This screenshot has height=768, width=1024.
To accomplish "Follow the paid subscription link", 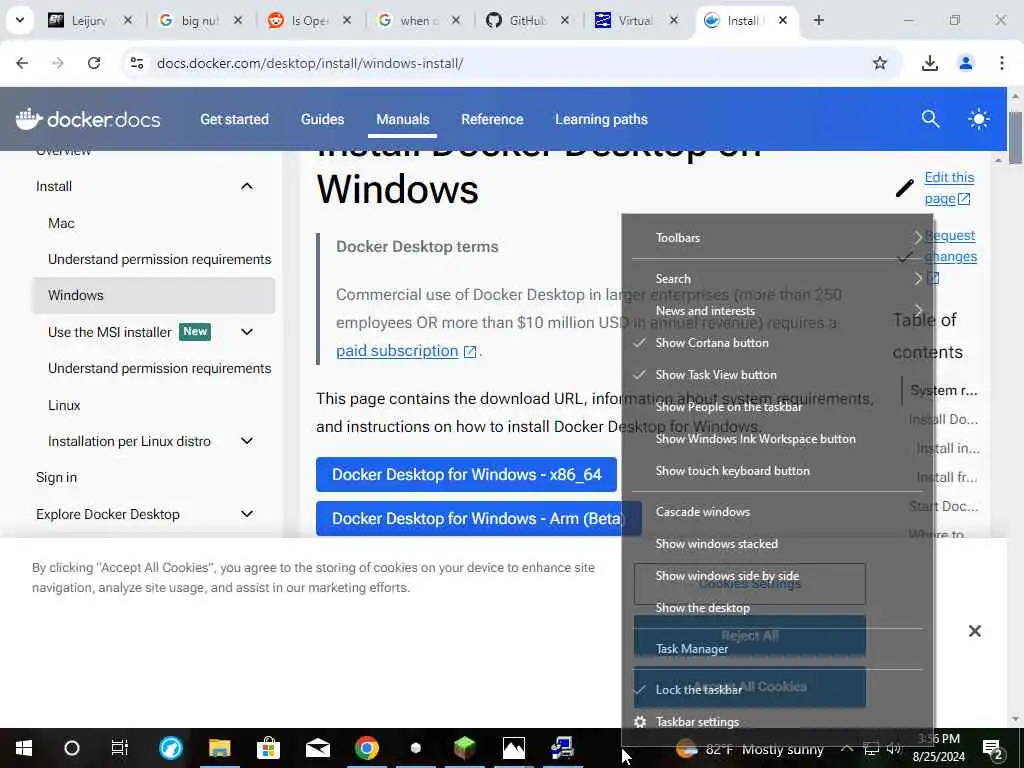I will 397,351.
